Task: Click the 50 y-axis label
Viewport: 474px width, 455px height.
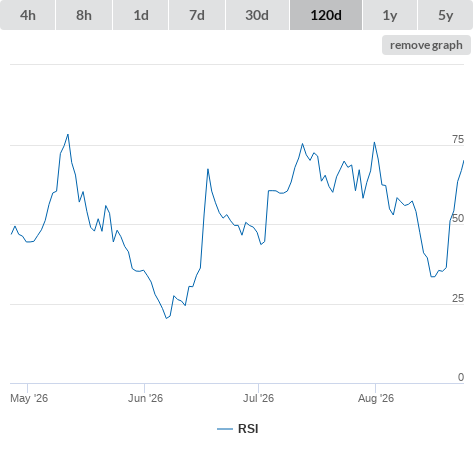Action: coord(458,218)
